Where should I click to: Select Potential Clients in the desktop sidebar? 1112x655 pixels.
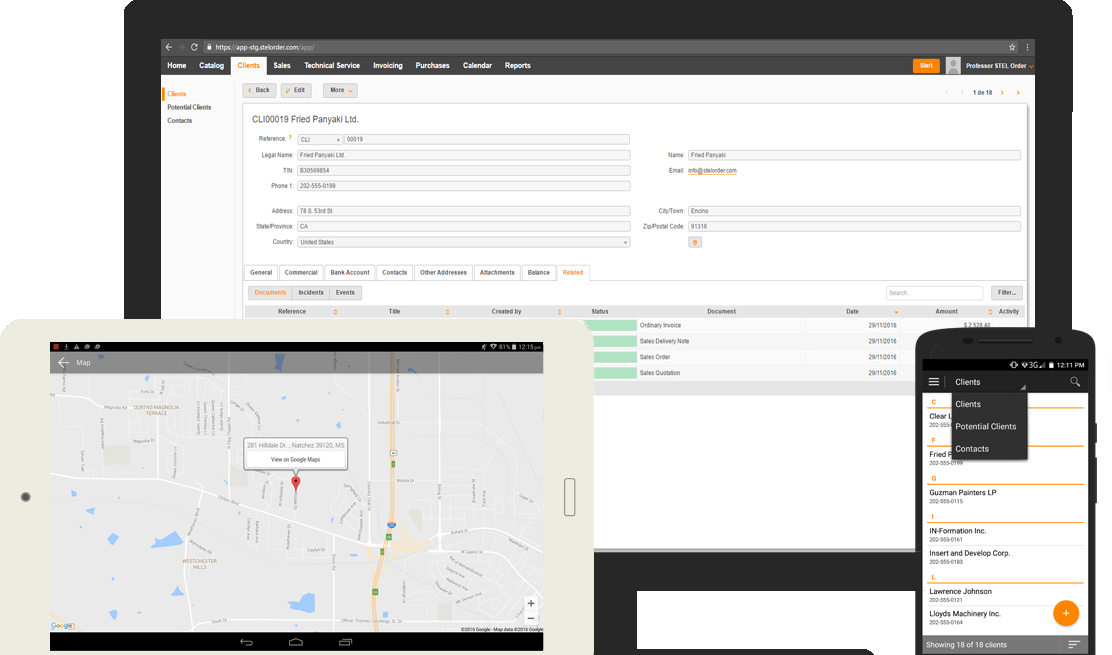click(189, 107)
